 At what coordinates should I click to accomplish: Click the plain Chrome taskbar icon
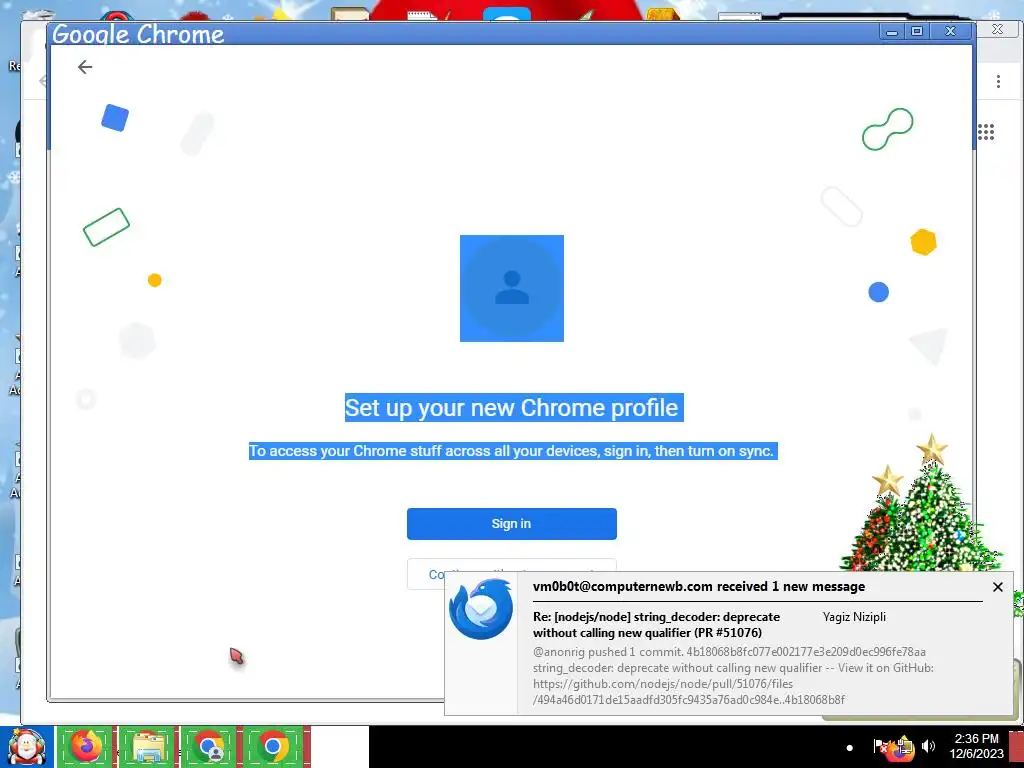[x=272, y=746]
